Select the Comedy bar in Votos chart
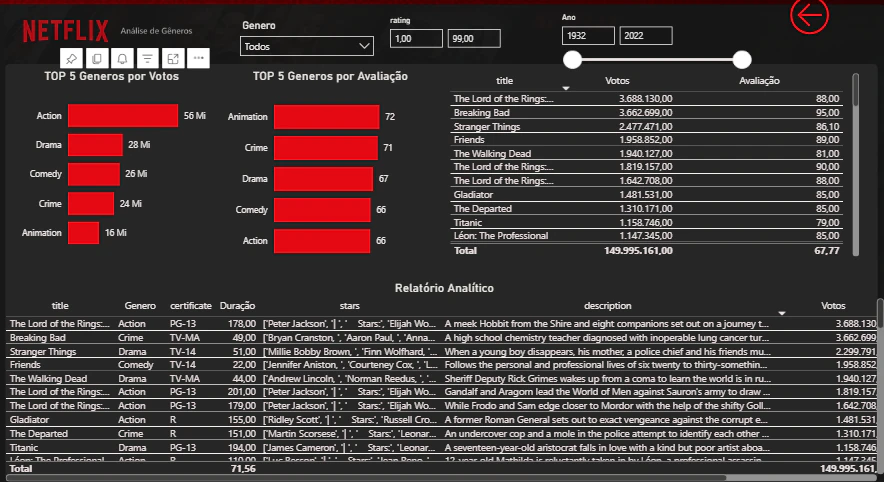Screen dimensions: 884x482 (x=94, y=174)
